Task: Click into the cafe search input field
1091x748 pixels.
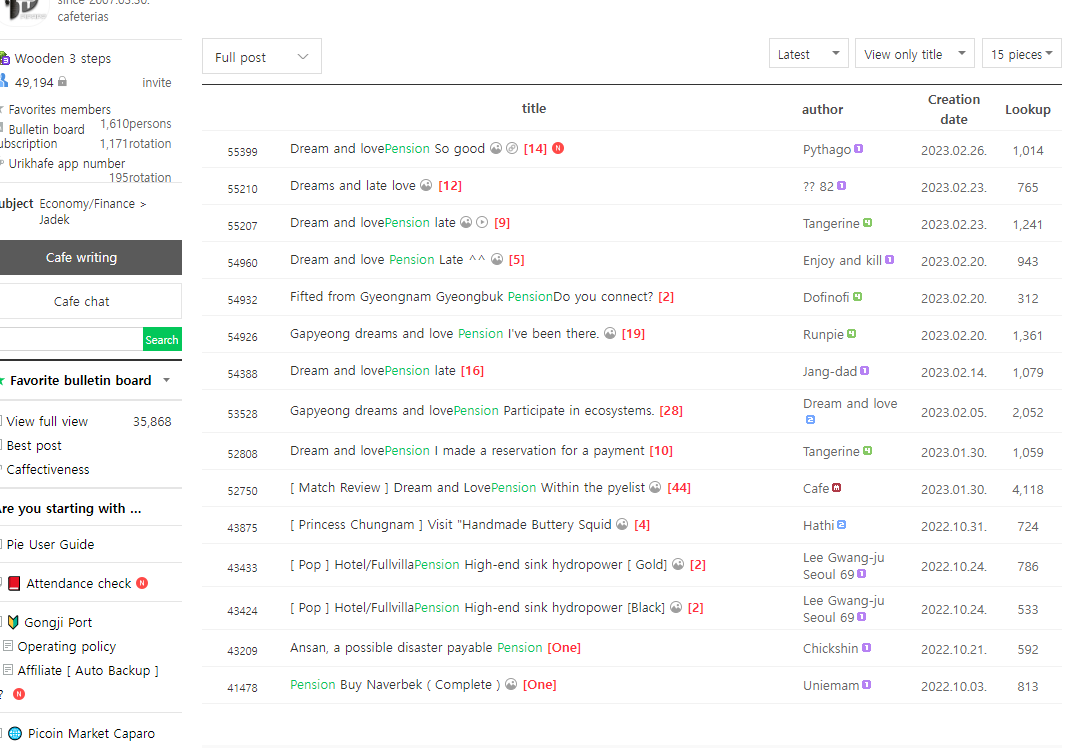Action: pos(70,340)
